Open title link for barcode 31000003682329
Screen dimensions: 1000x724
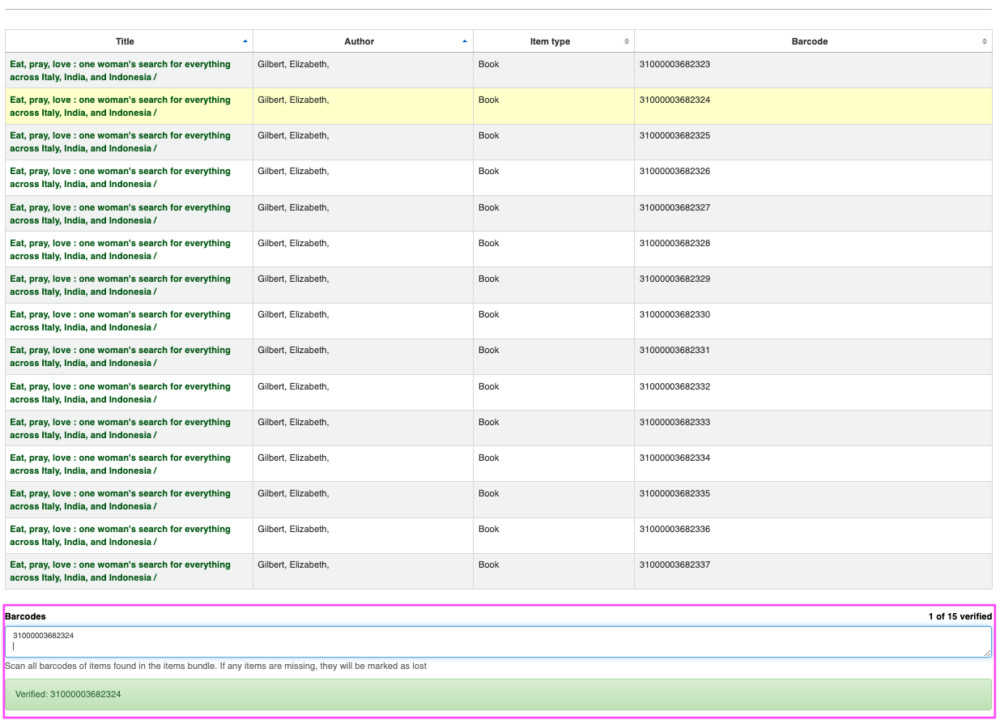click(120, 286)
